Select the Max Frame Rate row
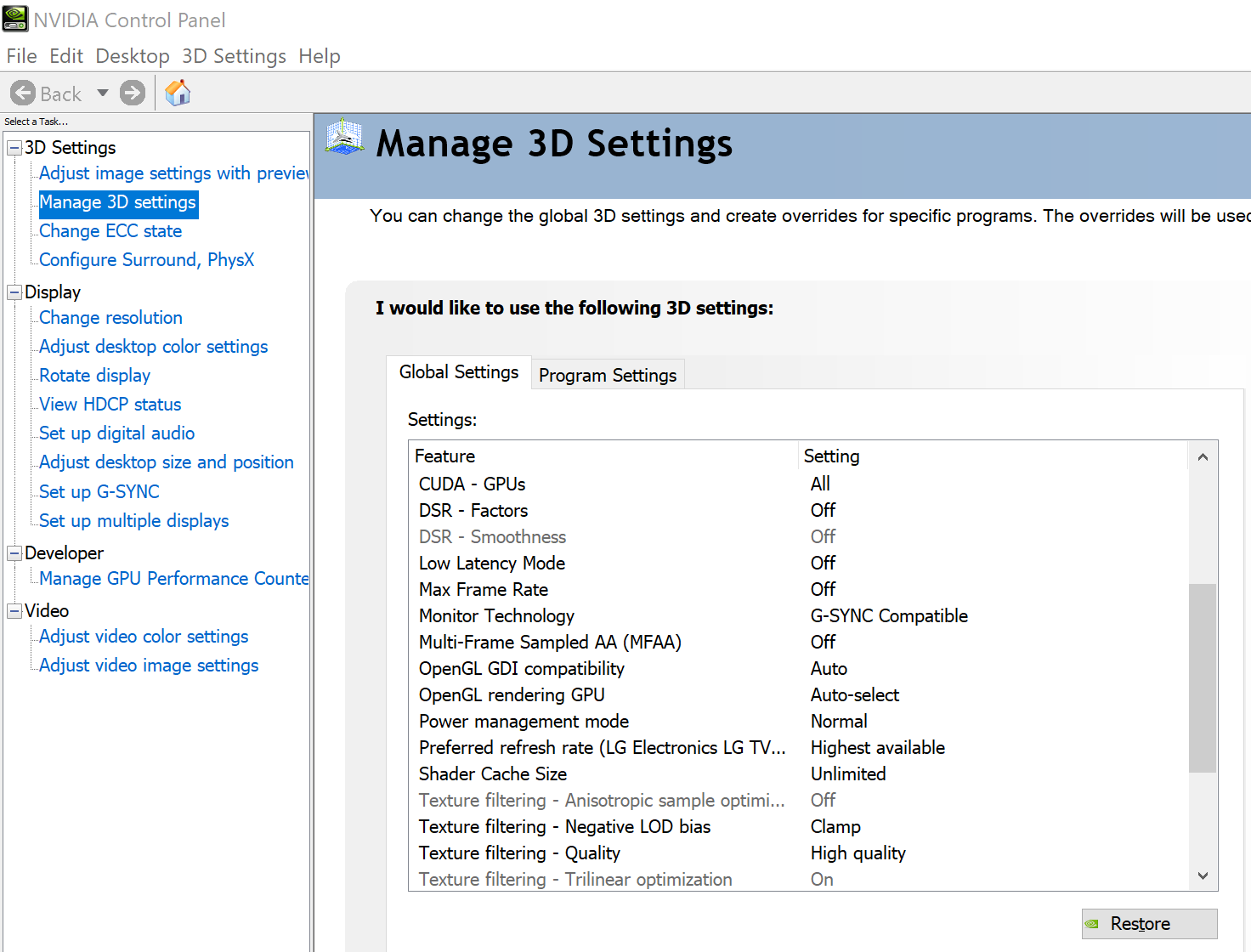Viewport: 1251px width, 952px height. [x=797, y=589]
